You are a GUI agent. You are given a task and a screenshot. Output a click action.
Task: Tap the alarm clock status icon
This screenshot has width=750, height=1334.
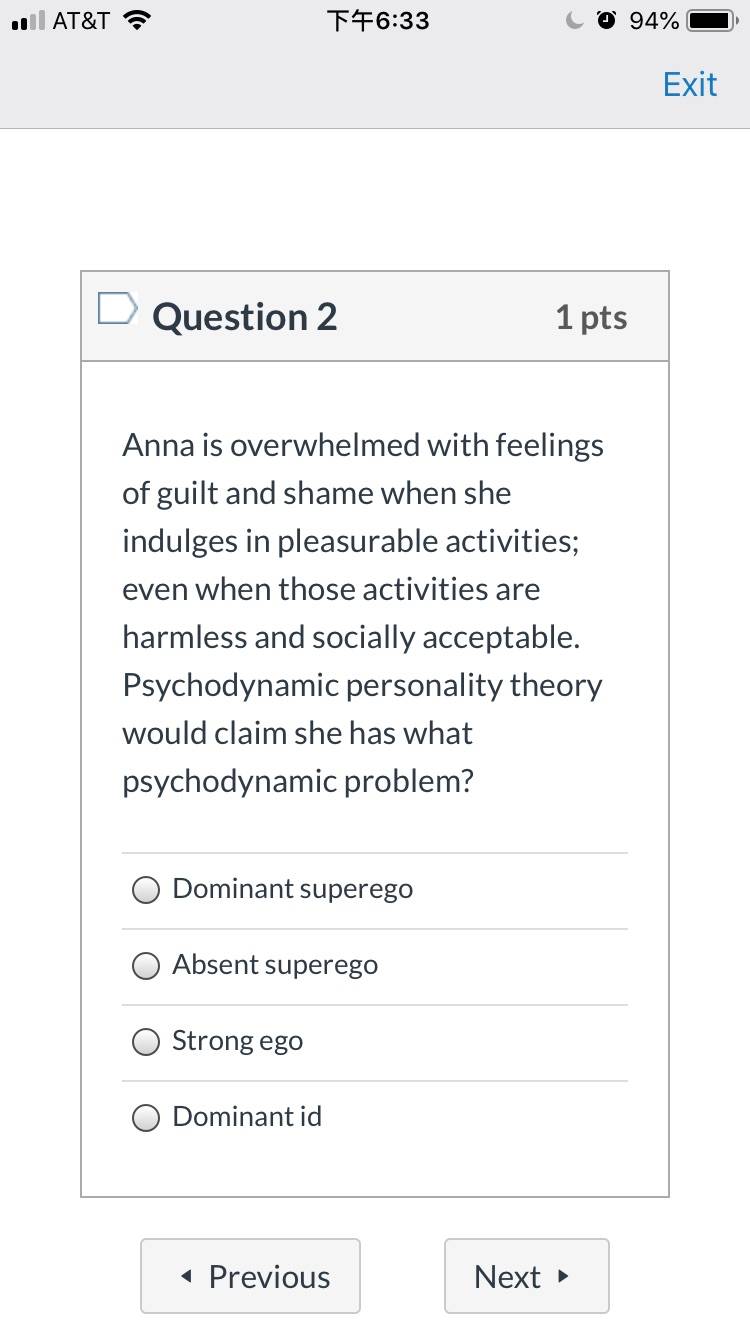click(x=606, y=21)
